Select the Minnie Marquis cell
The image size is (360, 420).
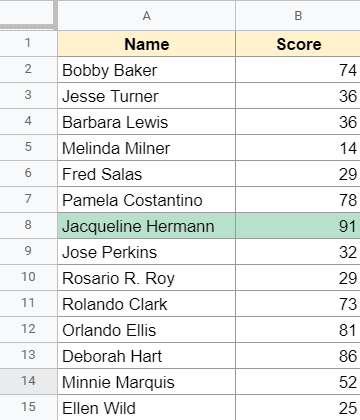pos(146,382)
